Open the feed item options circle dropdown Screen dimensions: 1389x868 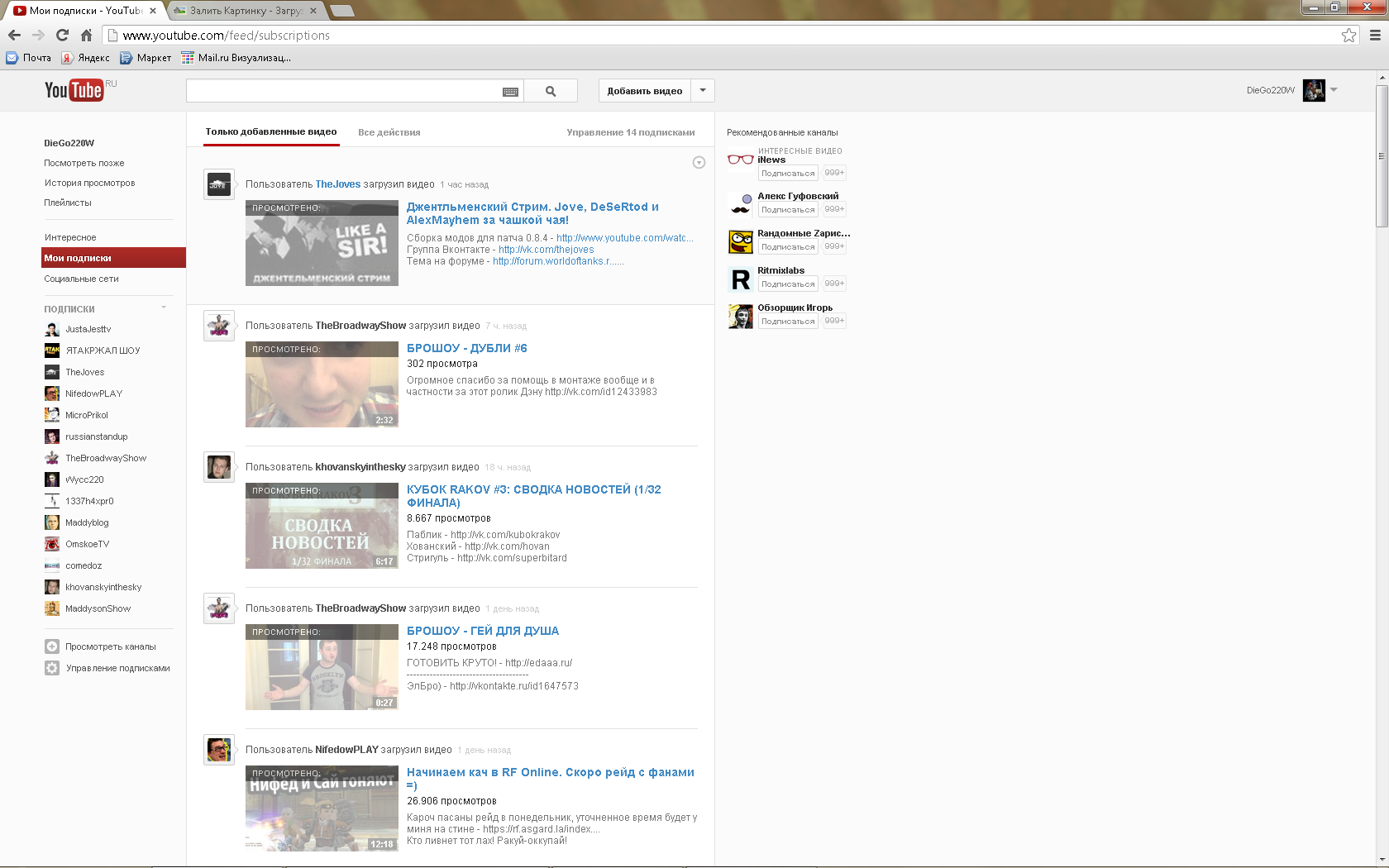coord(699,163)
